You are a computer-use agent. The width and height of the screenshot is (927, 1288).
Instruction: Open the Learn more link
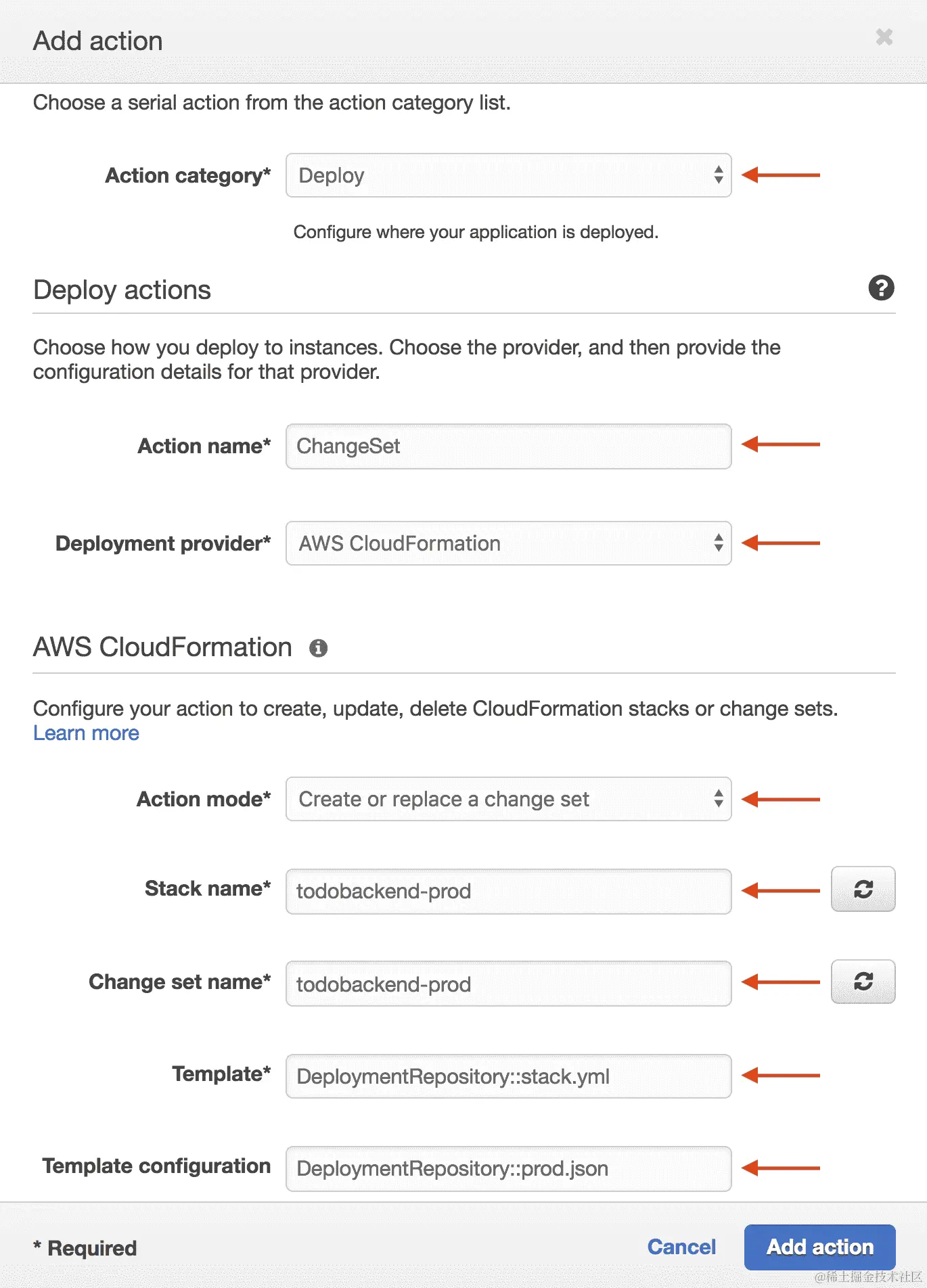(x=86, y=733)
